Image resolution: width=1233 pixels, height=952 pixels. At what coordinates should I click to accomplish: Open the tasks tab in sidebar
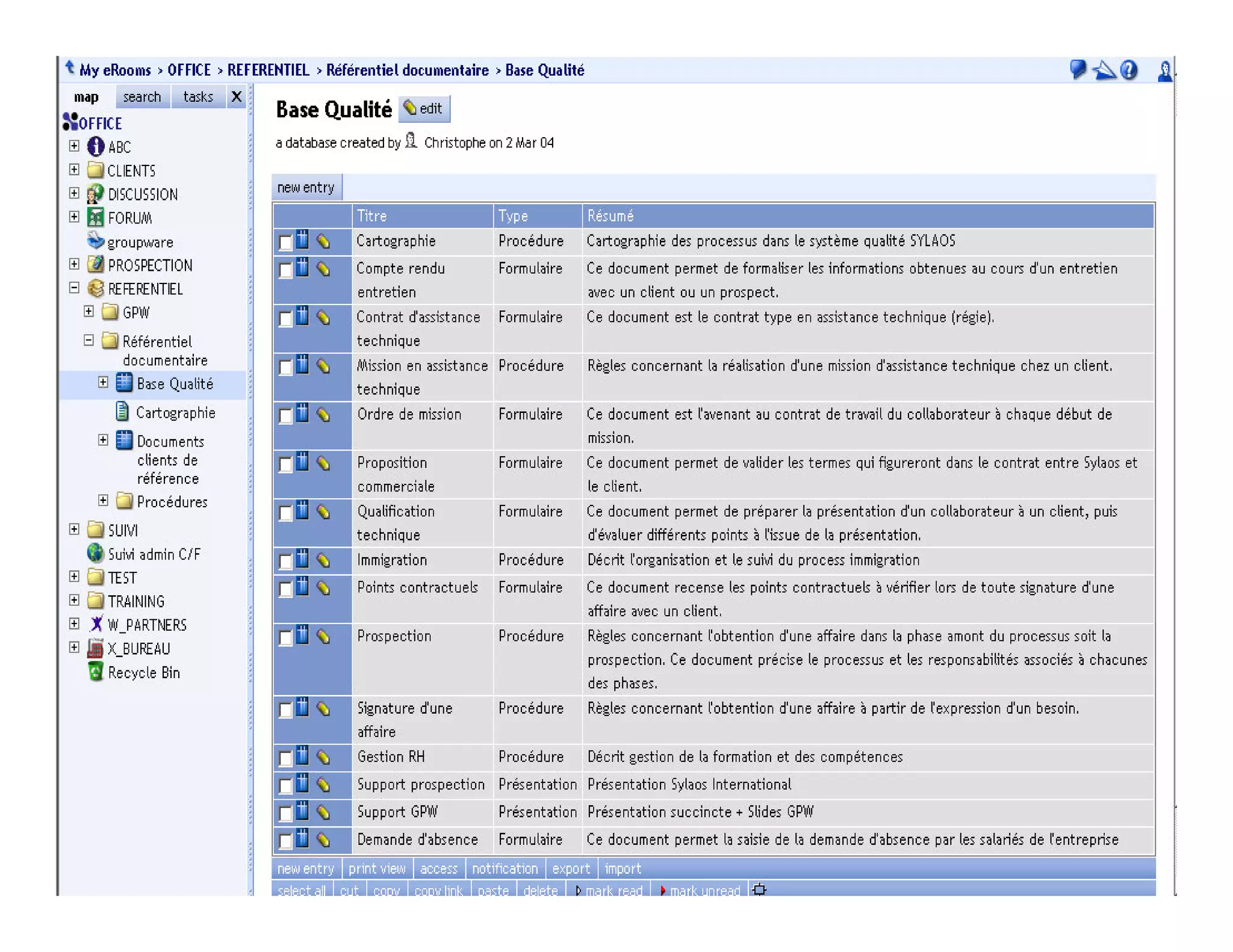coord(197,97)
